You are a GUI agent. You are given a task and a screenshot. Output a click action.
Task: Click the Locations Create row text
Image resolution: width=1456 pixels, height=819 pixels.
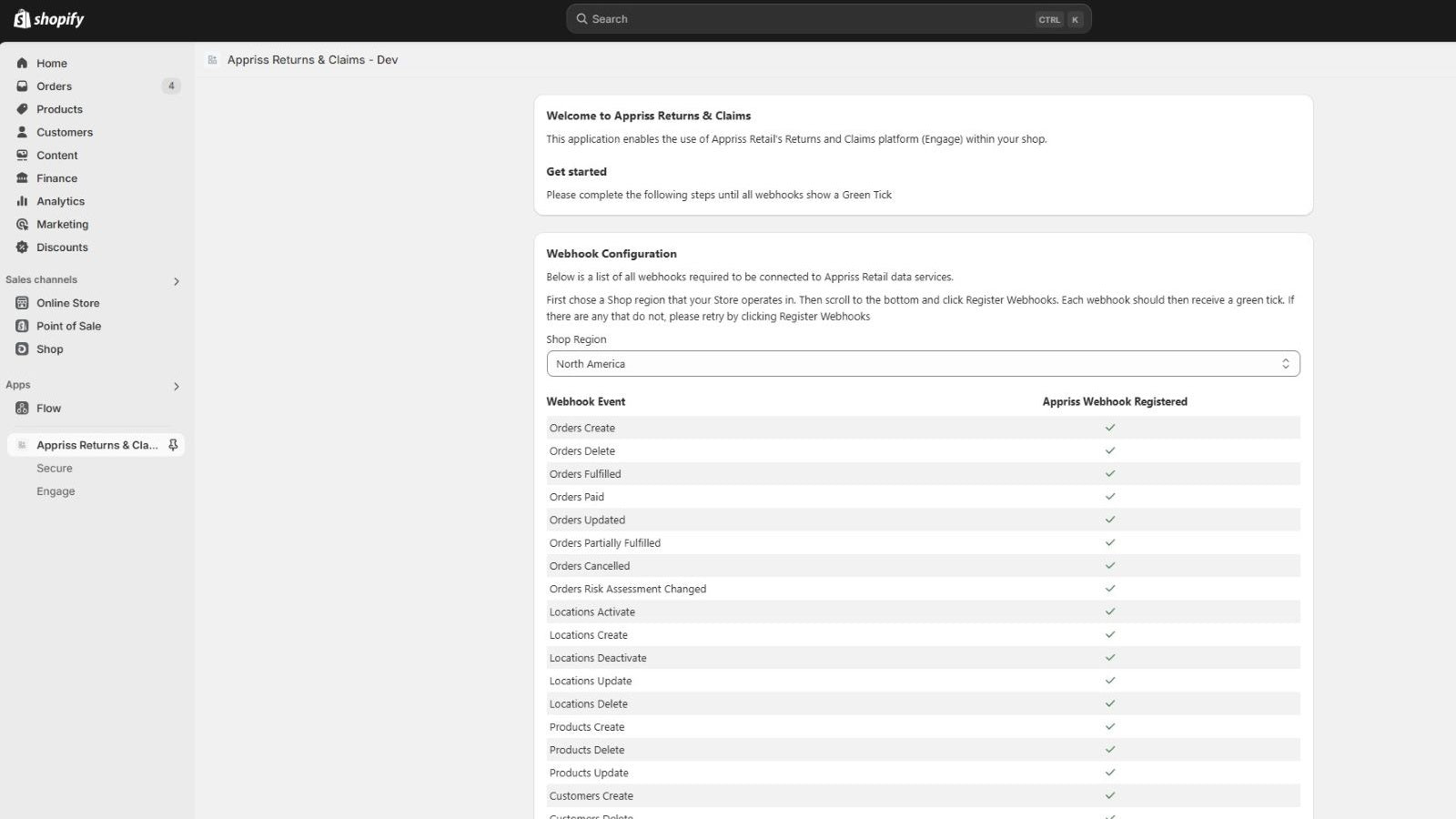coord(589,635)
